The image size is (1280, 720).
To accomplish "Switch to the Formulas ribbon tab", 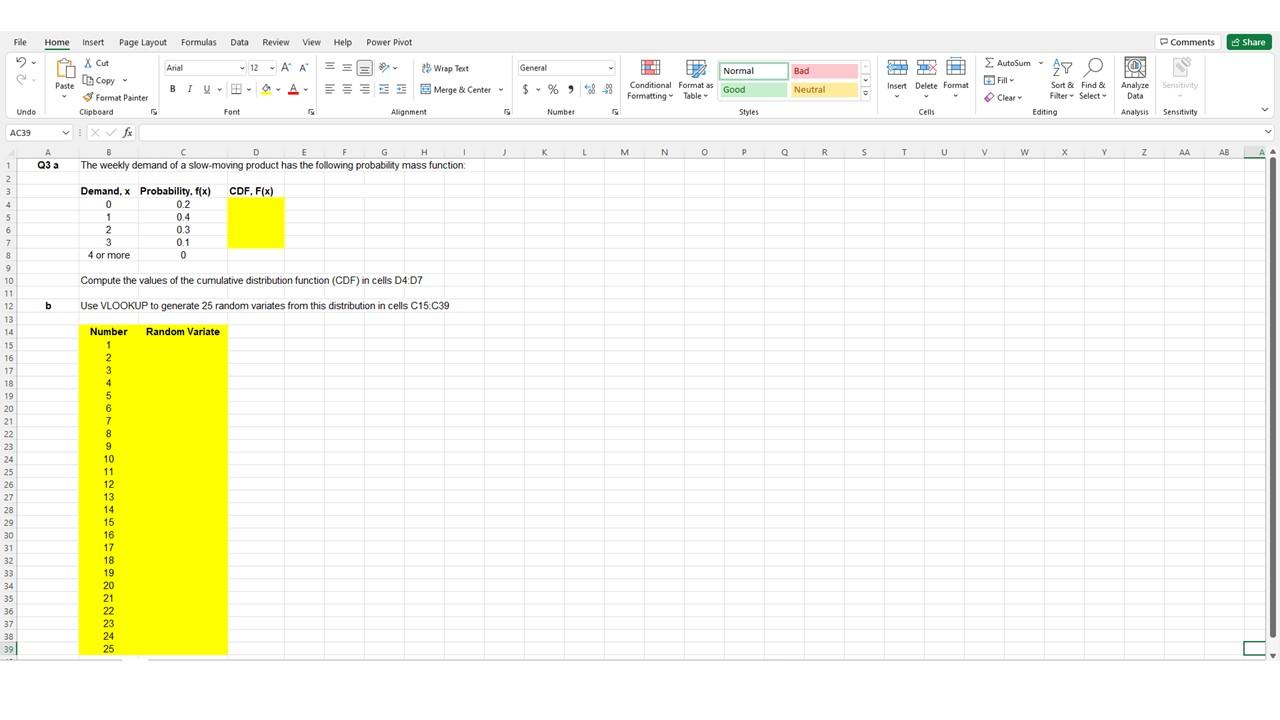I will click(198, 42).
